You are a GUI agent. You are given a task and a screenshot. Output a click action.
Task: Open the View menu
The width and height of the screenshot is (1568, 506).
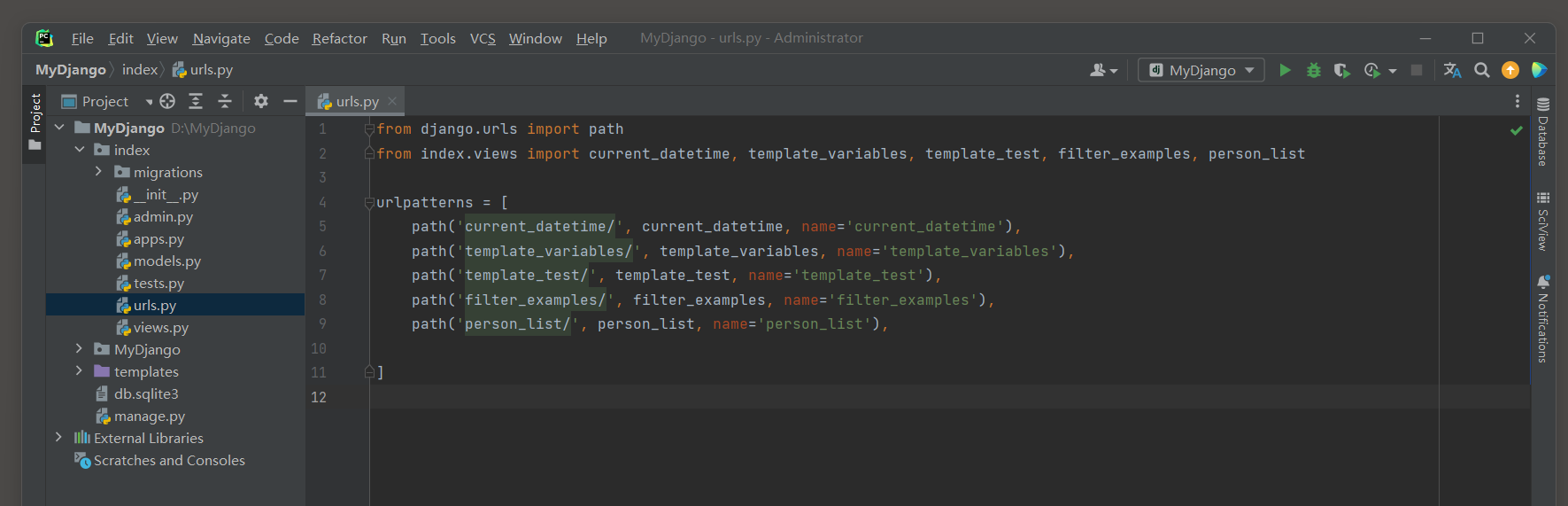coord(162,38)
